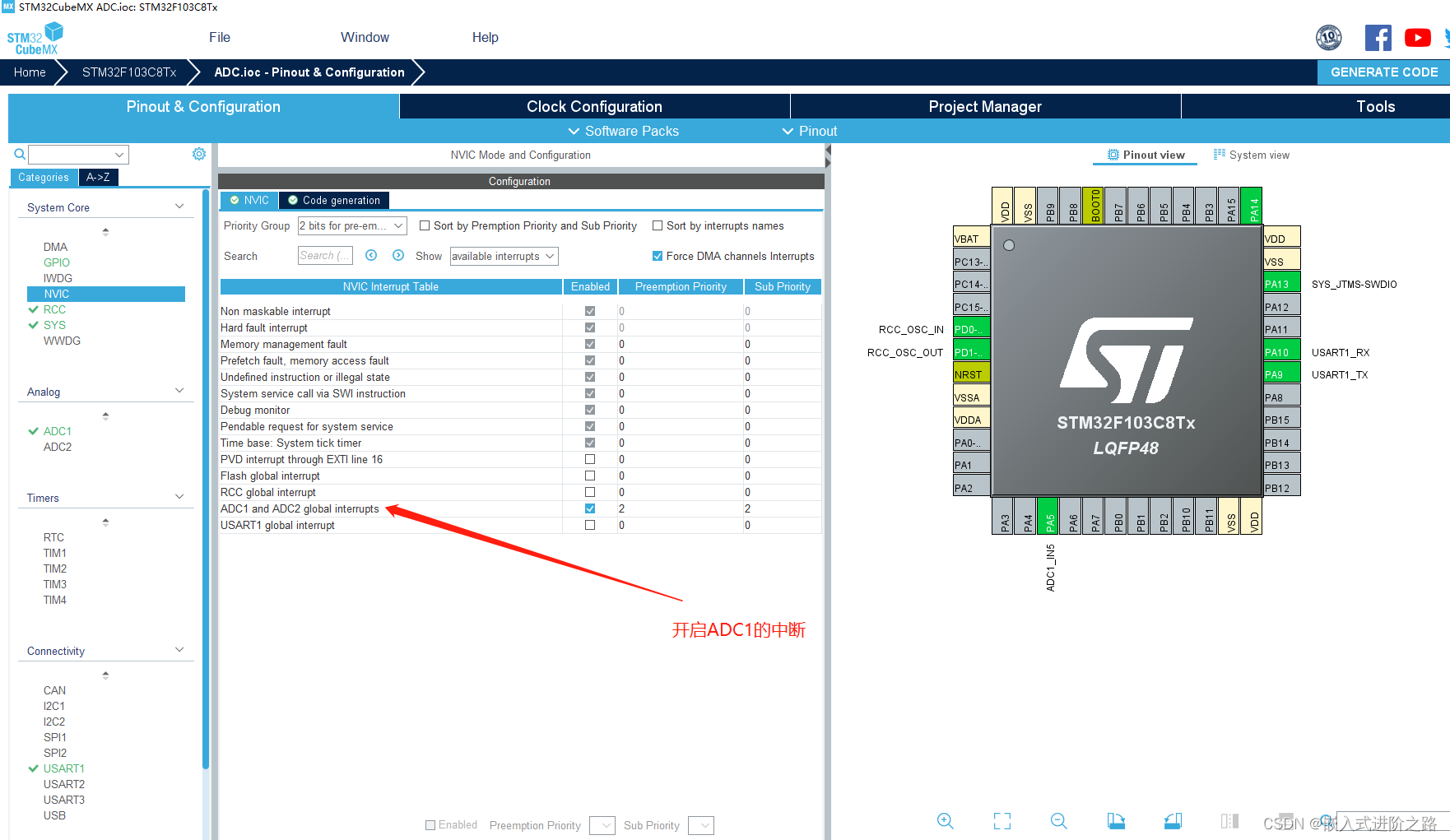Viewport: 1450px width, 840px height.
Task: Select USART1 in the Connectivity list
Action: click(64, 768)
